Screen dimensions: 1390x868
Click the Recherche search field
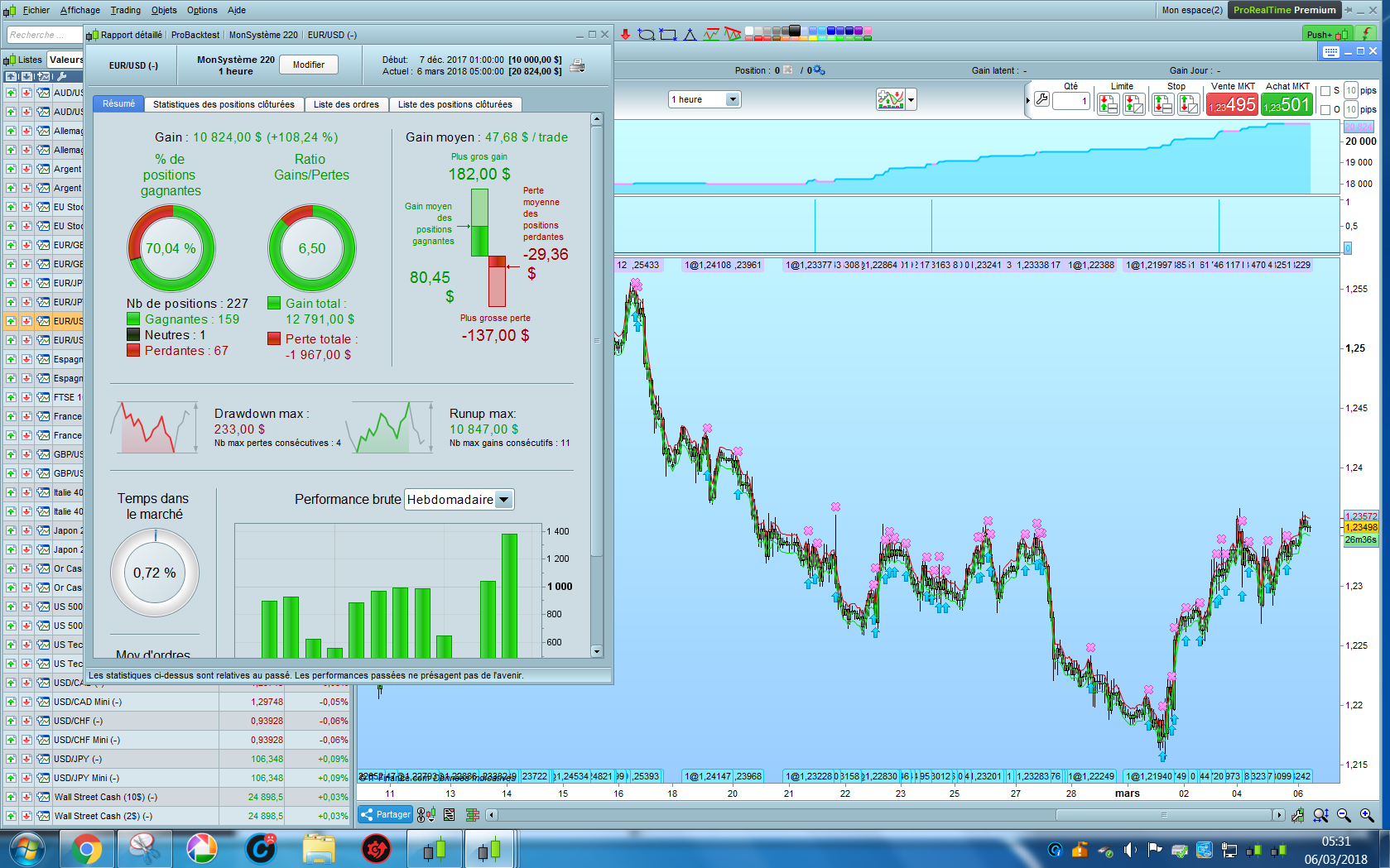point(45,35)
